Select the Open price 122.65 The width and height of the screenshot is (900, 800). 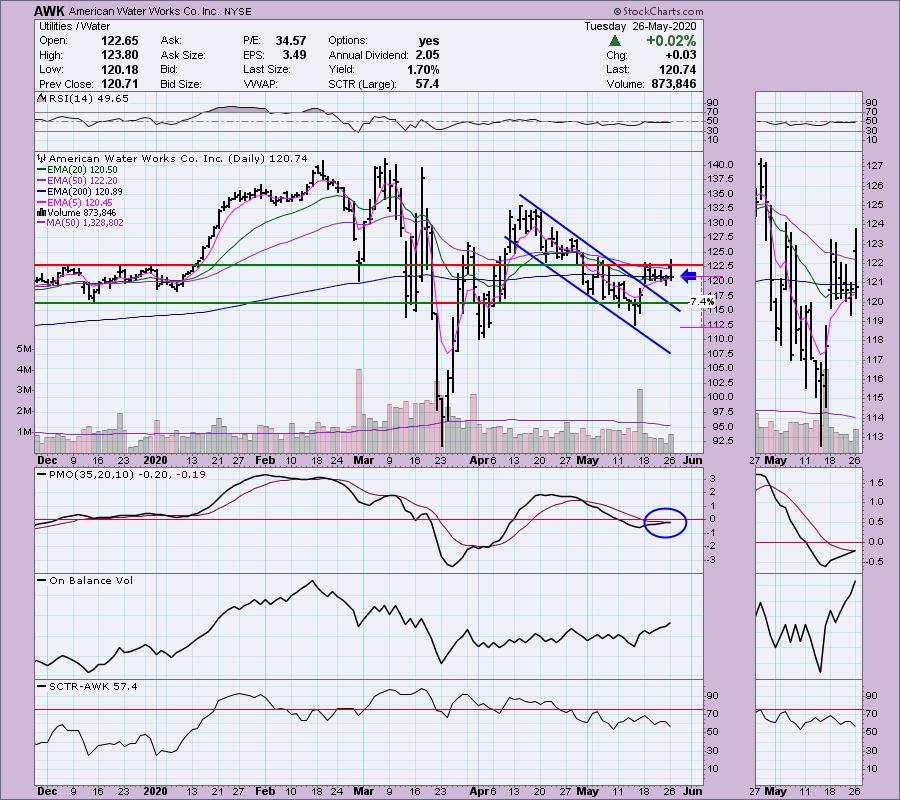pyautogui.click(x=119, y=41)
